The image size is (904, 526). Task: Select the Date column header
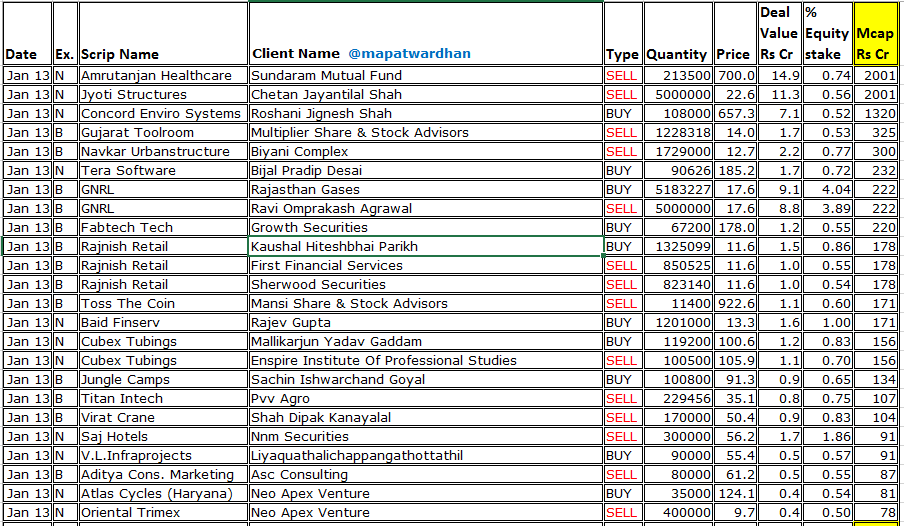click(x=28, y=33)
